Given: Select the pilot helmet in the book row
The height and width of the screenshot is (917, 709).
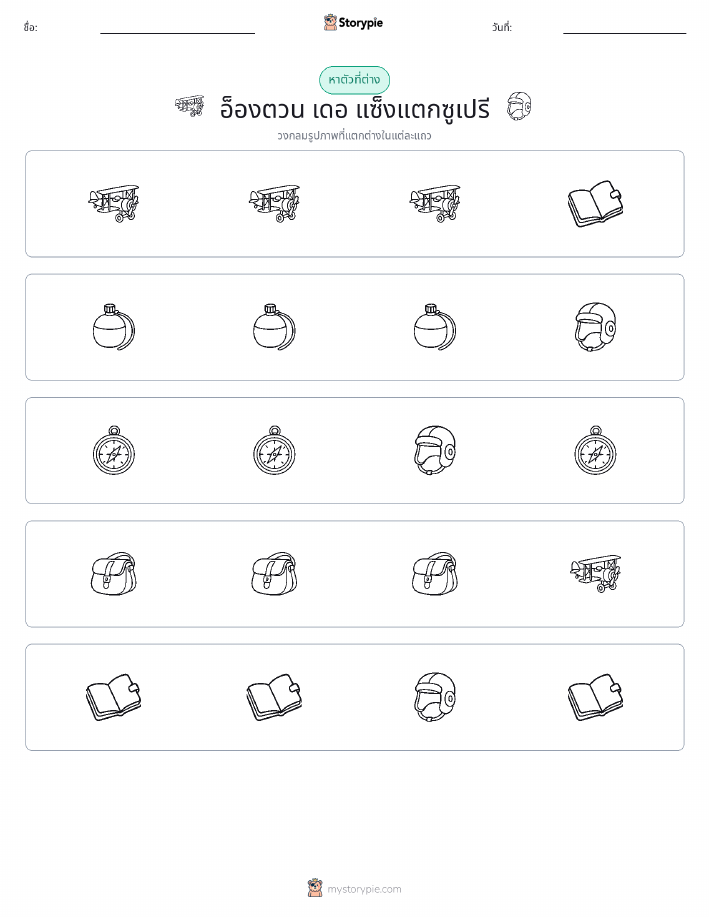Looking at the screenshot, I should point(435,697).
